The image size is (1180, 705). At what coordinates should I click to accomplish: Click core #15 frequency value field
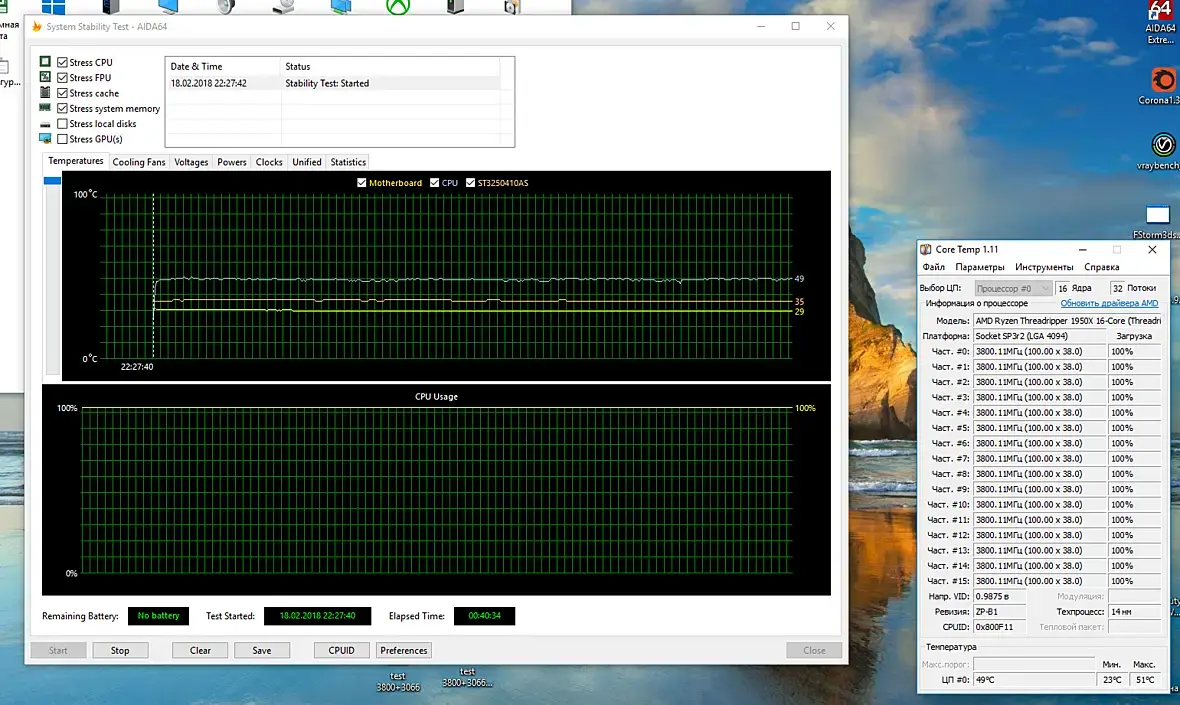(1039, 581)
